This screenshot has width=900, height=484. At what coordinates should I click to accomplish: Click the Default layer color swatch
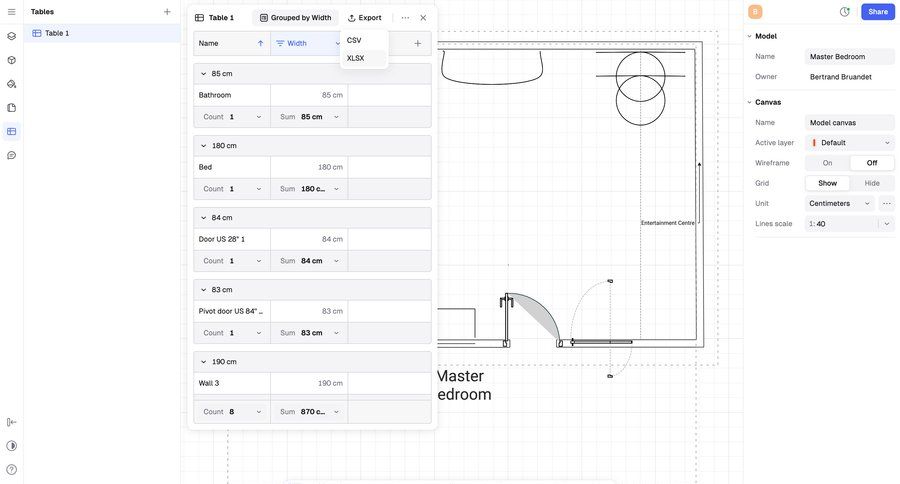(814, 143)
